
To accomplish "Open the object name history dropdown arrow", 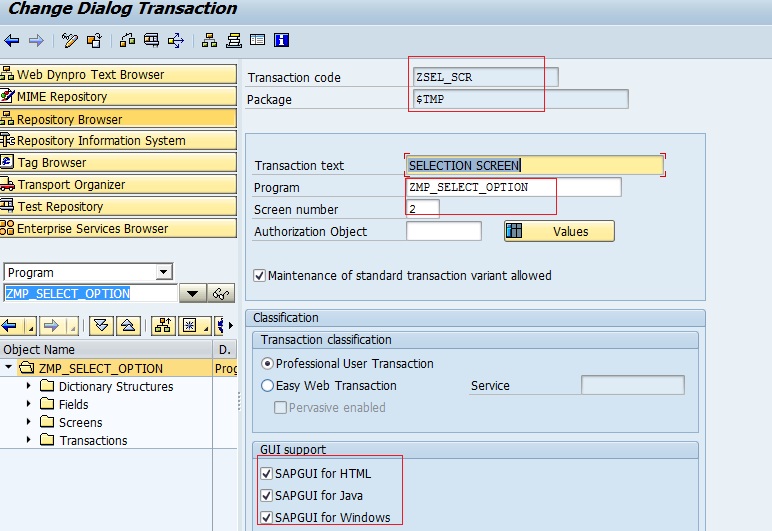I will (x=192, y=294).
